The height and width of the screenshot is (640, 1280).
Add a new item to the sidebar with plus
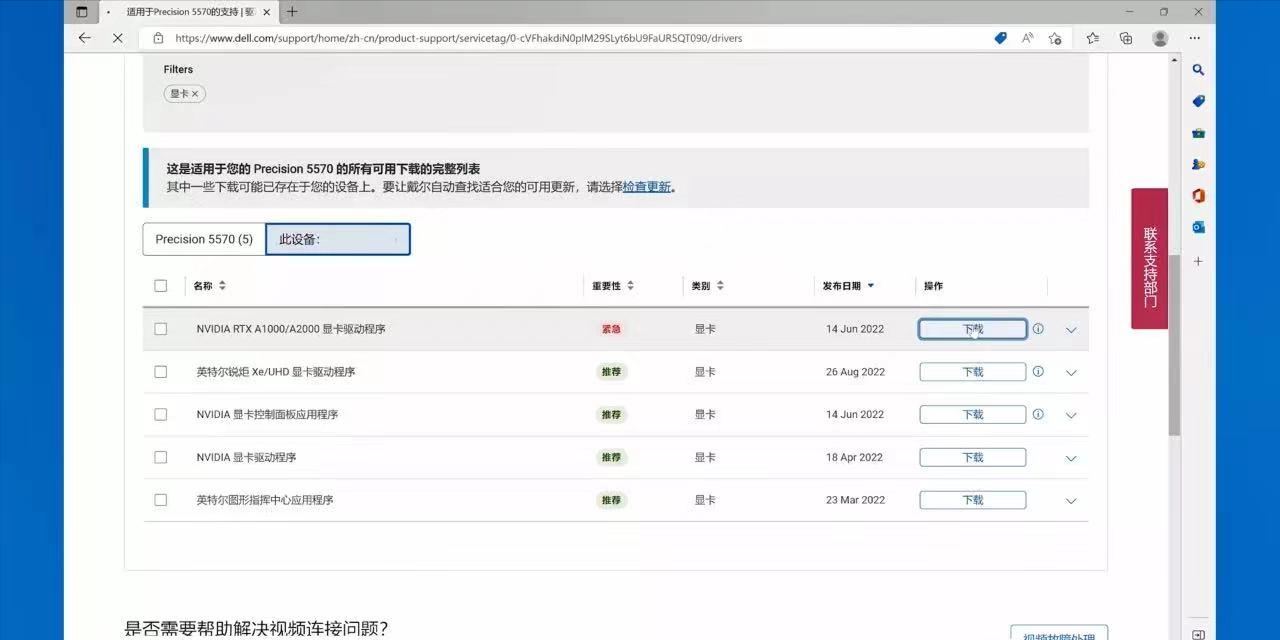coord(1198,261)
